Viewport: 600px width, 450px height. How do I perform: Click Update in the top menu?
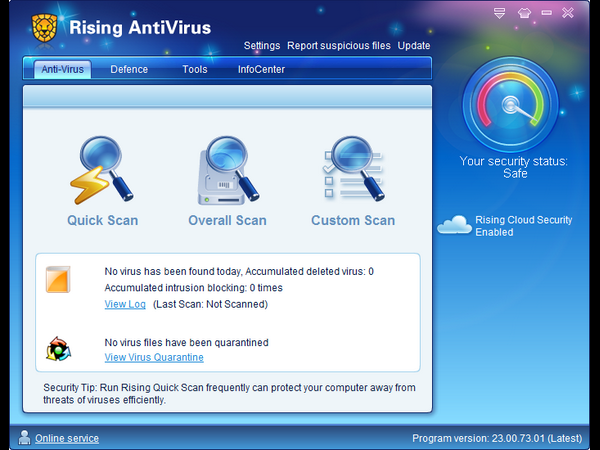click(x=414, y=46)
